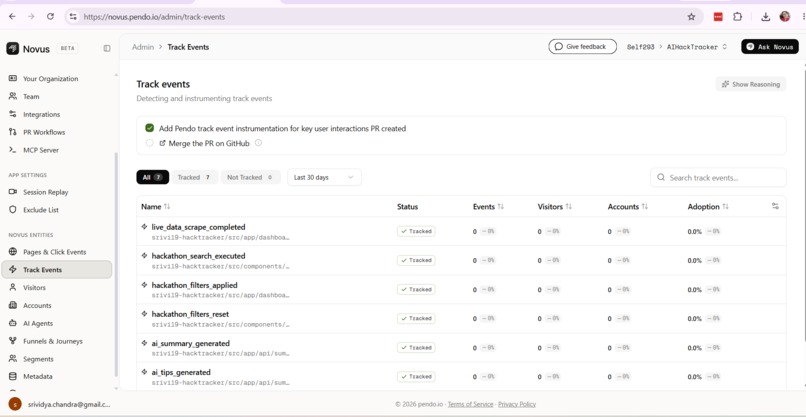Click the sidebar vertical scrollbar
This screenshot has height=417, width=806.
tap(116, 265)
